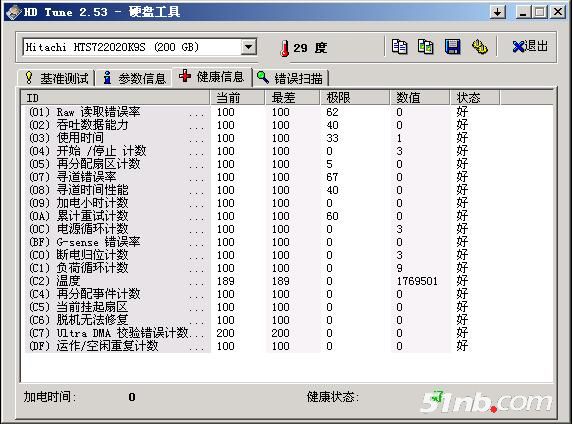Click the 退出 exit button
This screenshot has width=573, height=425.
(530, 47)
